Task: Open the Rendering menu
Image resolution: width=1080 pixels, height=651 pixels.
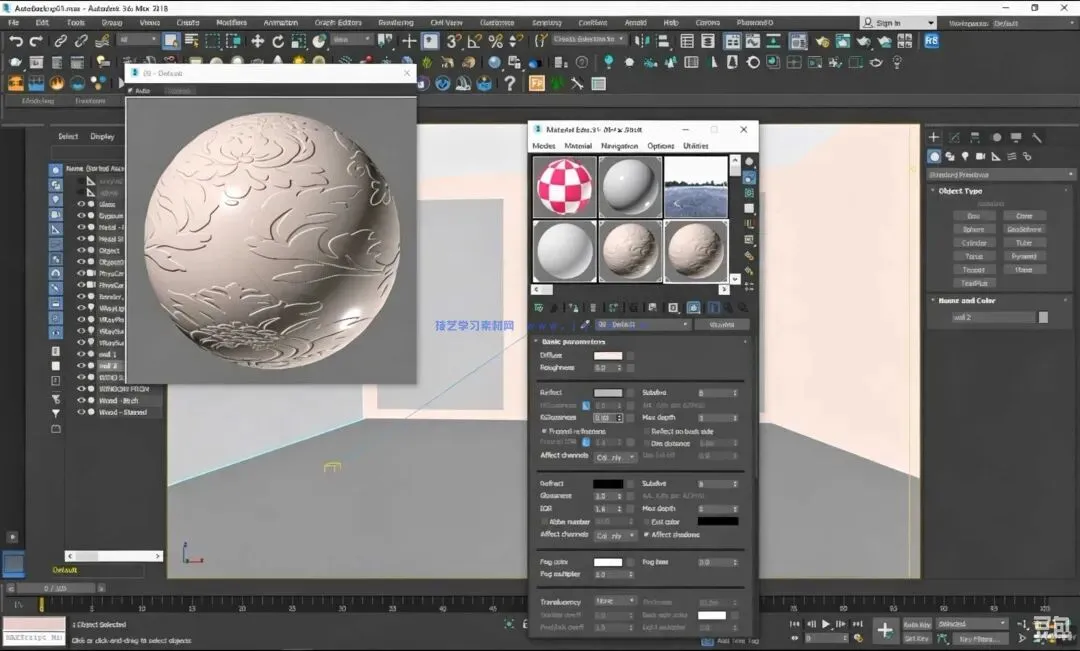Action: [x=395, y=23]
